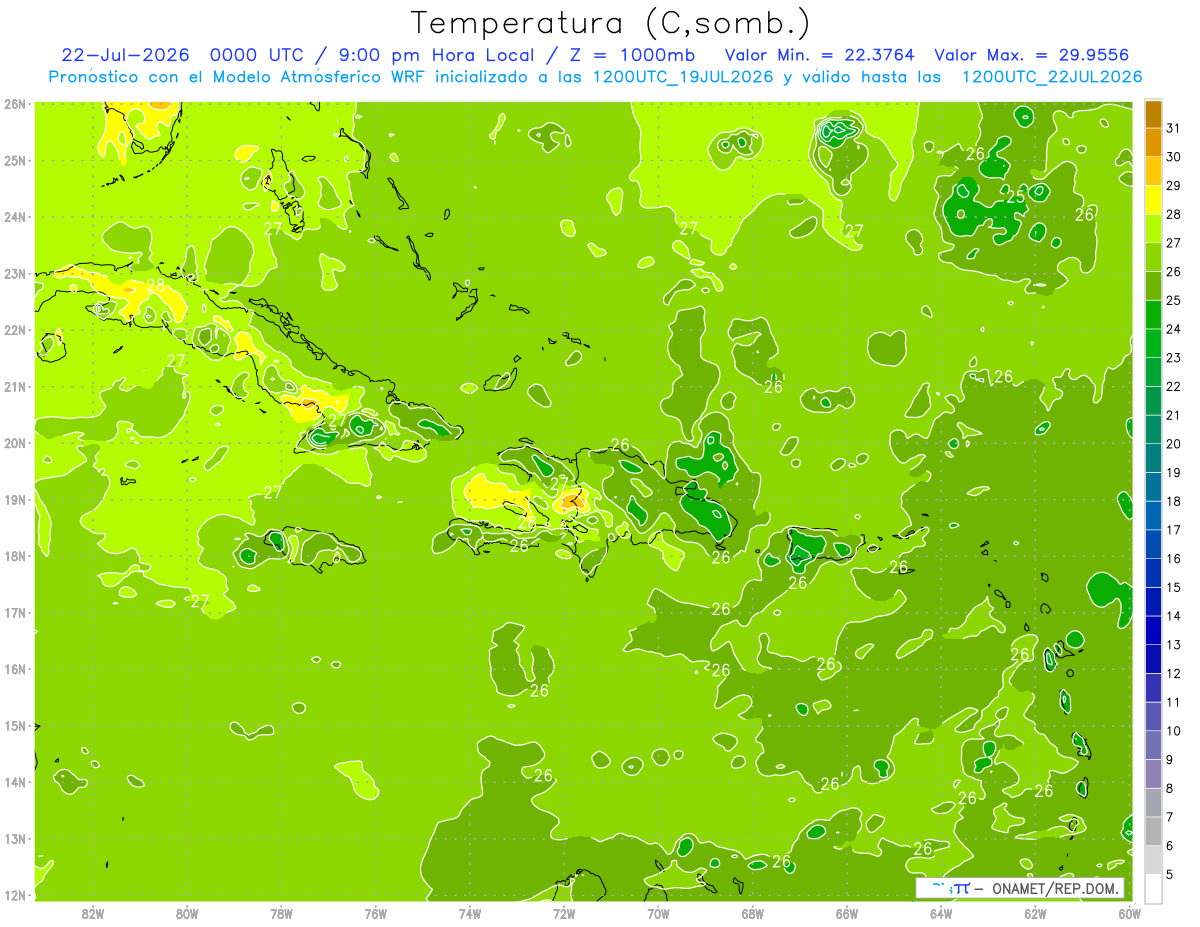Click the '62W' longitude axis label
Viewport: 1200px width, 927px height.
1035,913
